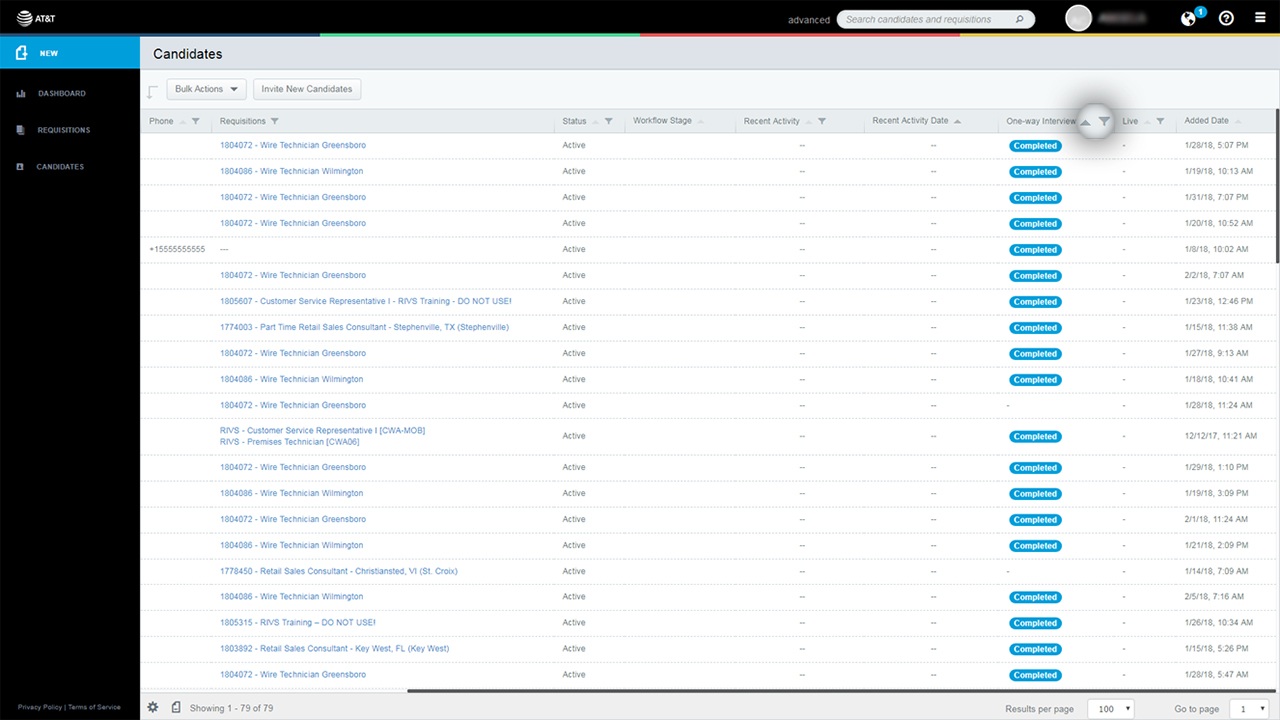Open the notifications globe icon
The width and height of the screenshot is (1280, 720).
click(1188, 18)
